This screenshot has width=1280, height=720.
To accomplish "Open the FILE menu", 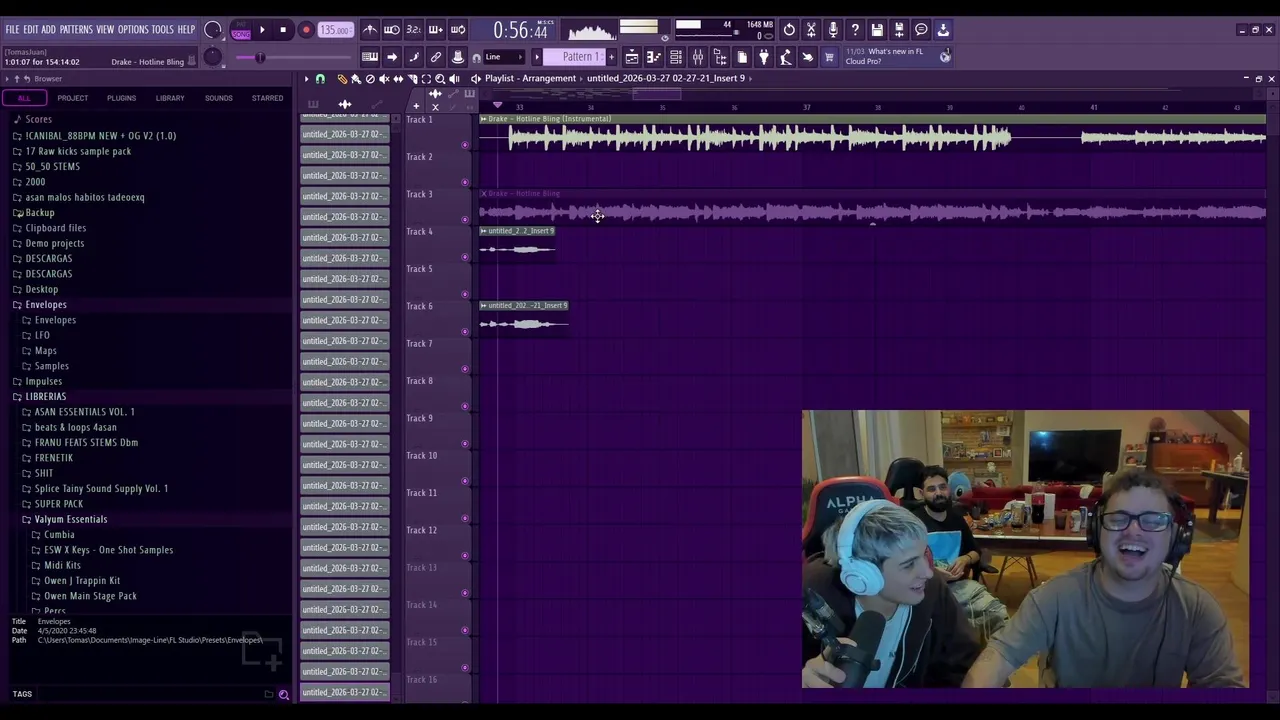I will coord(12,30).
